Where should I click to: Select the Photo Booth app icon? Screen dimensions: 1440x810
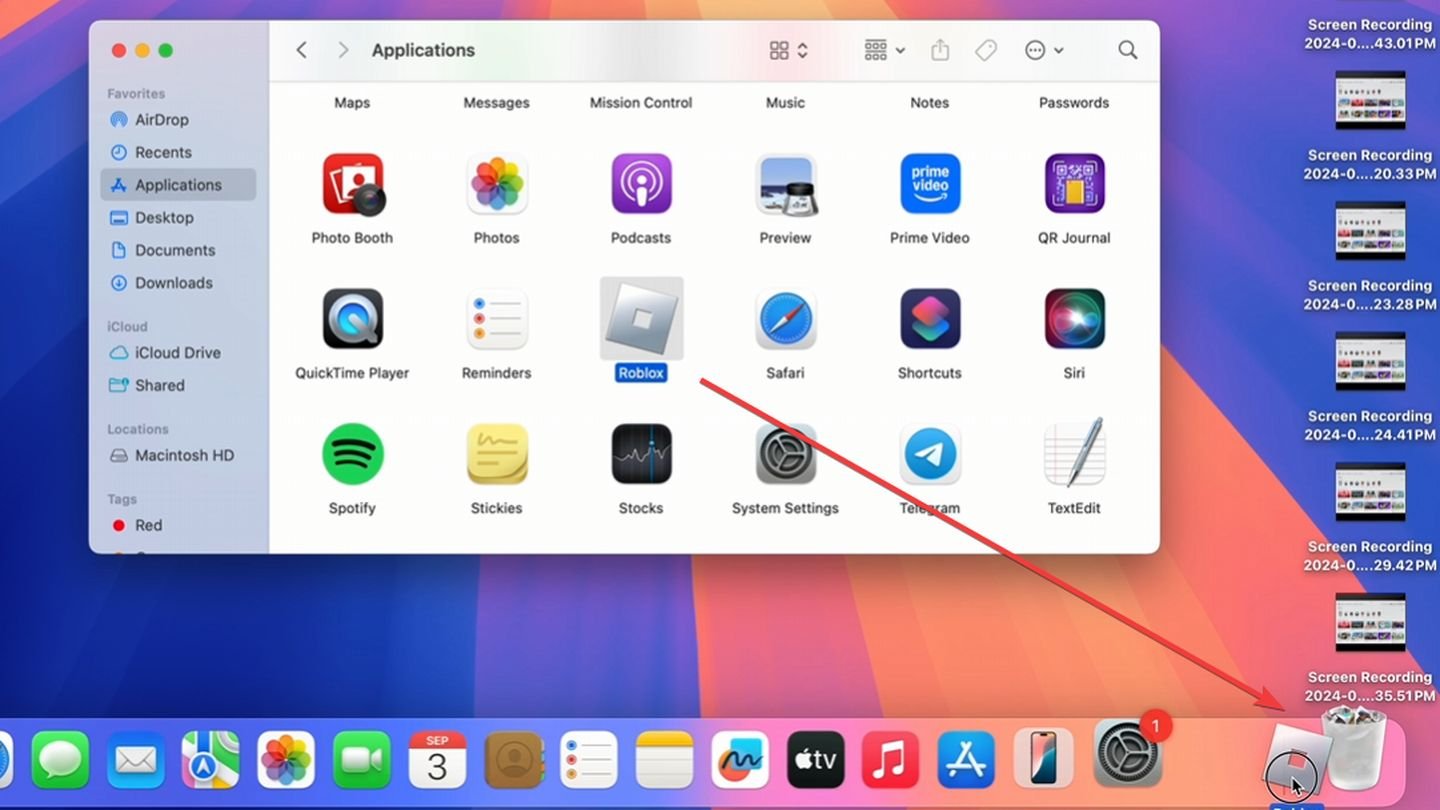click(x=352, y=184)
